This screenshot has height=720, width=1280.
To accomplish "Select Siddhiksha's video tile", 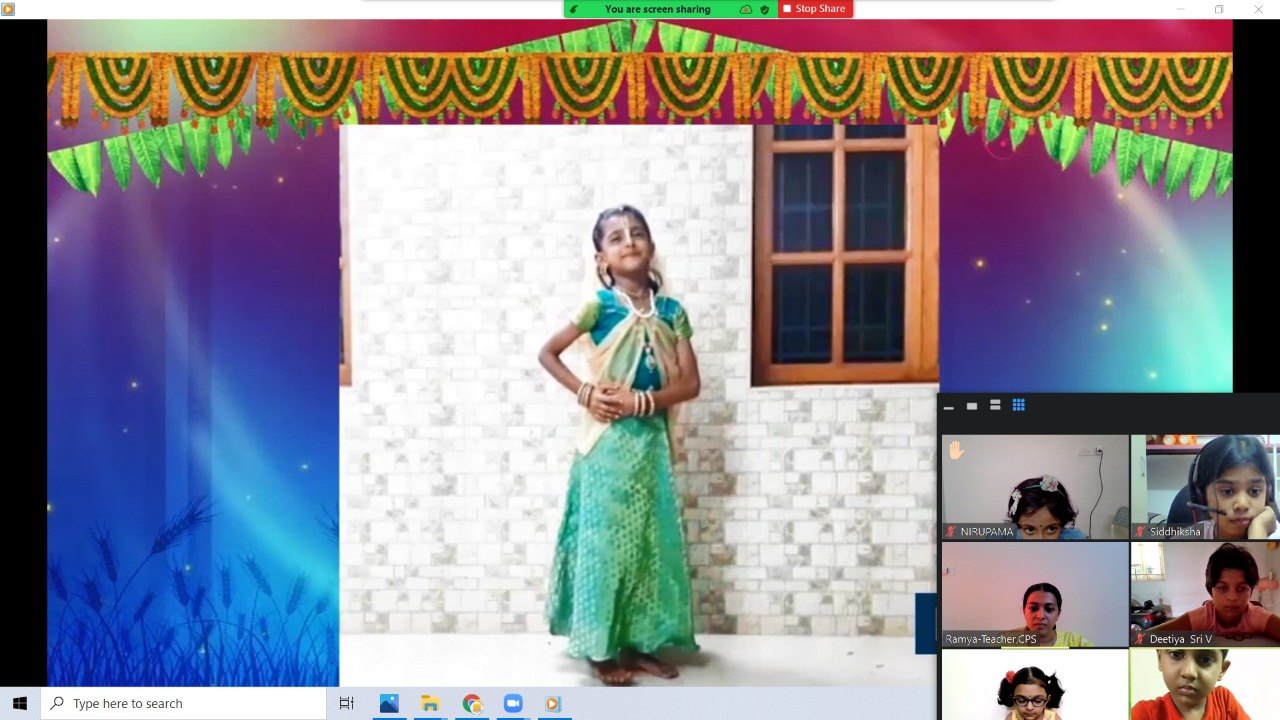I will (1205, 487).
